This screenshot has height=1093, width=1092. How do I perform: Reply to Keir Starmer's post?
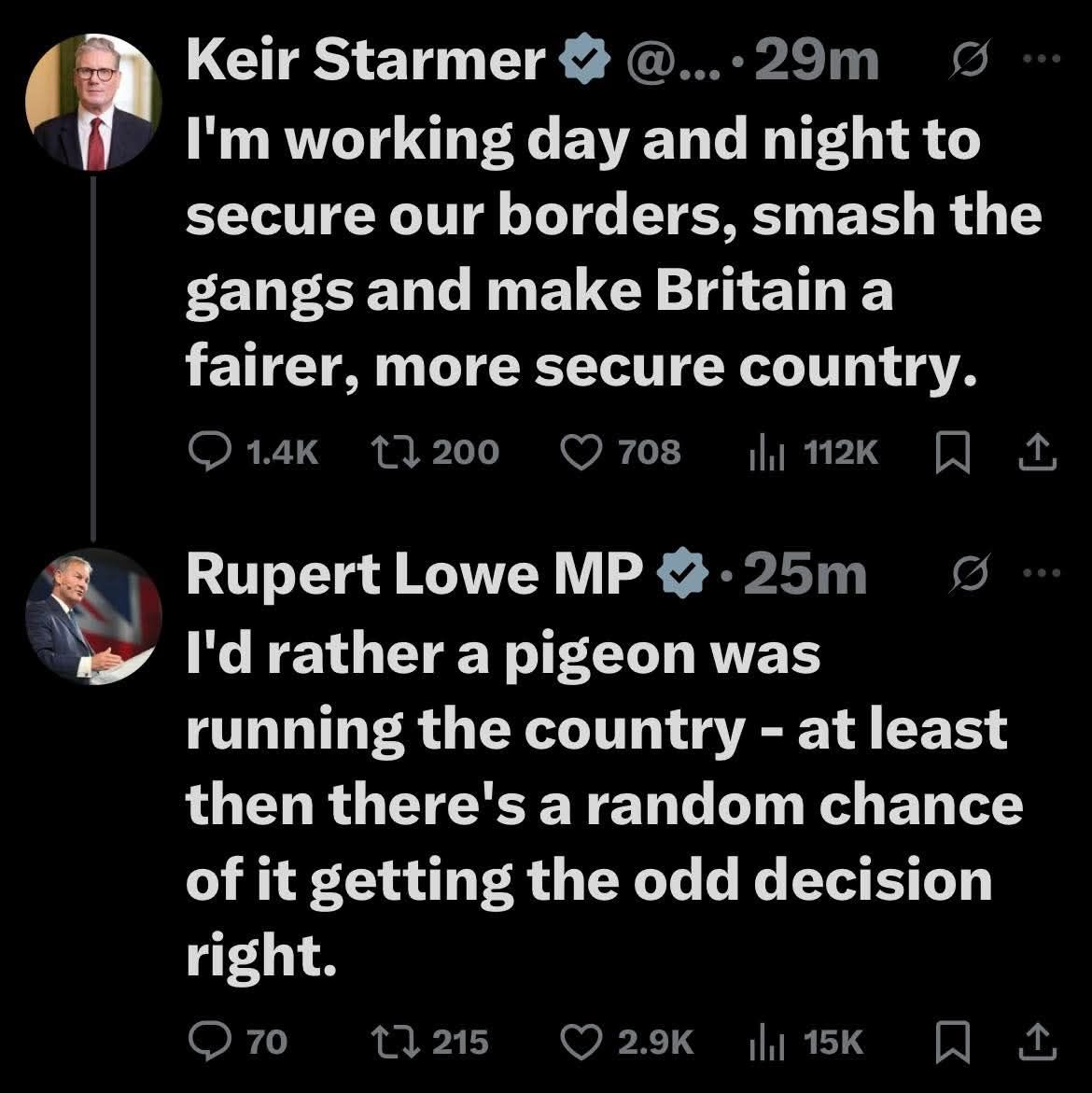(x=205, y=453)
